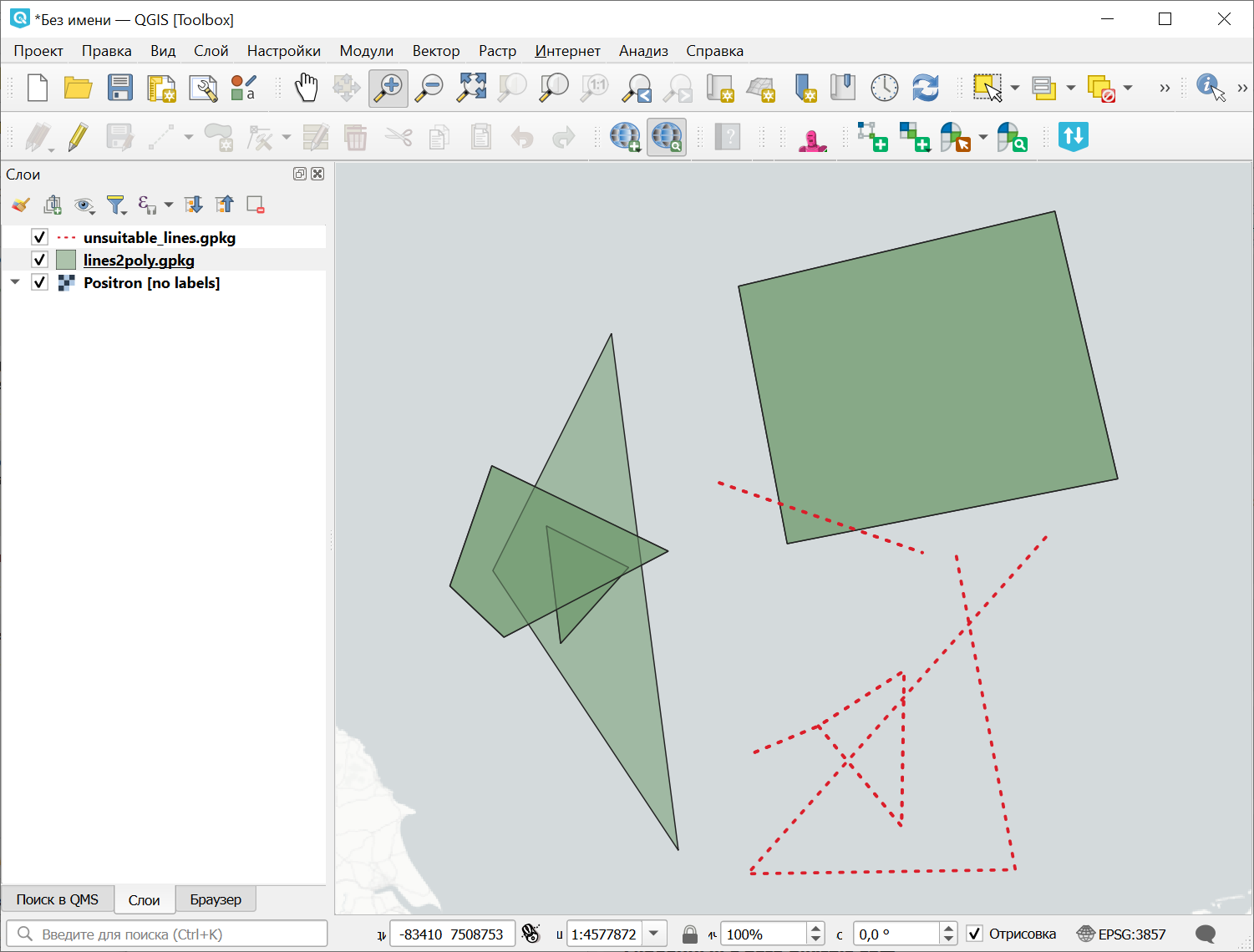Open the Identify Features tool
This screenshot has width=1254, height=952.
coord(1210,87)
